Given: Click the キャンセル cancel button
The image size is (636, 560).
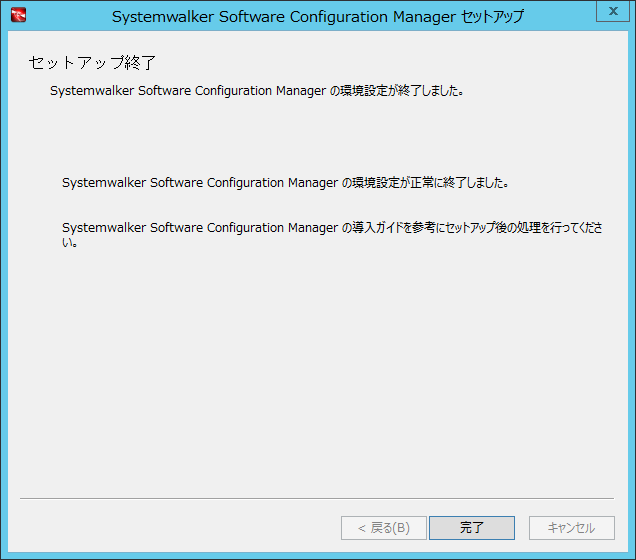Looking at the screenshot, I should (x=572, y=528).
